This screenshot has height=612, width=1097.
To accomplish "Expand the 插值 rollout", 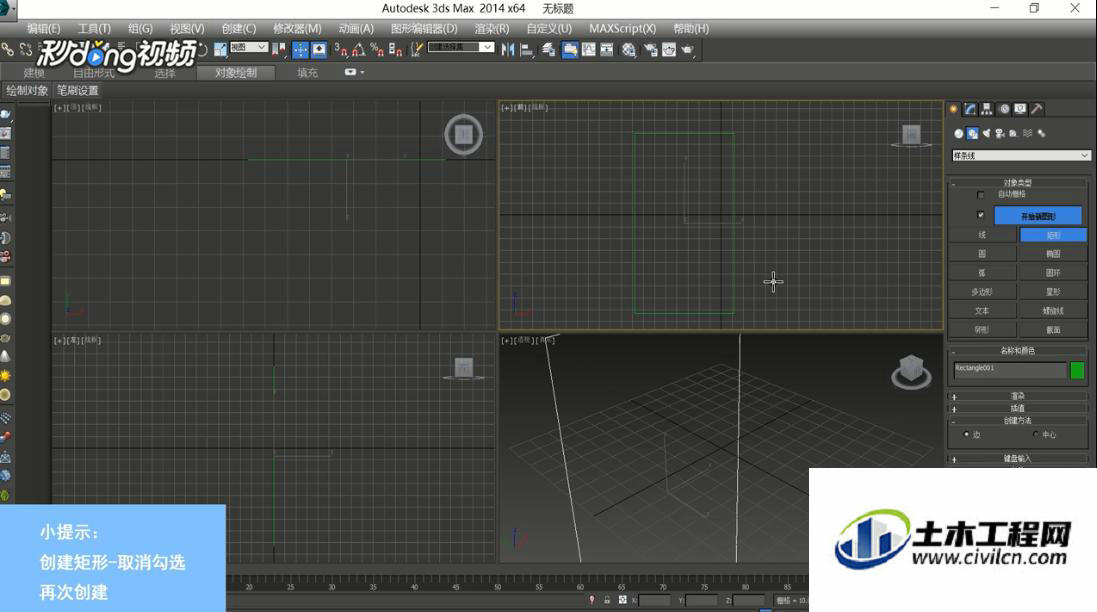I will click(x=1018, y=408).
